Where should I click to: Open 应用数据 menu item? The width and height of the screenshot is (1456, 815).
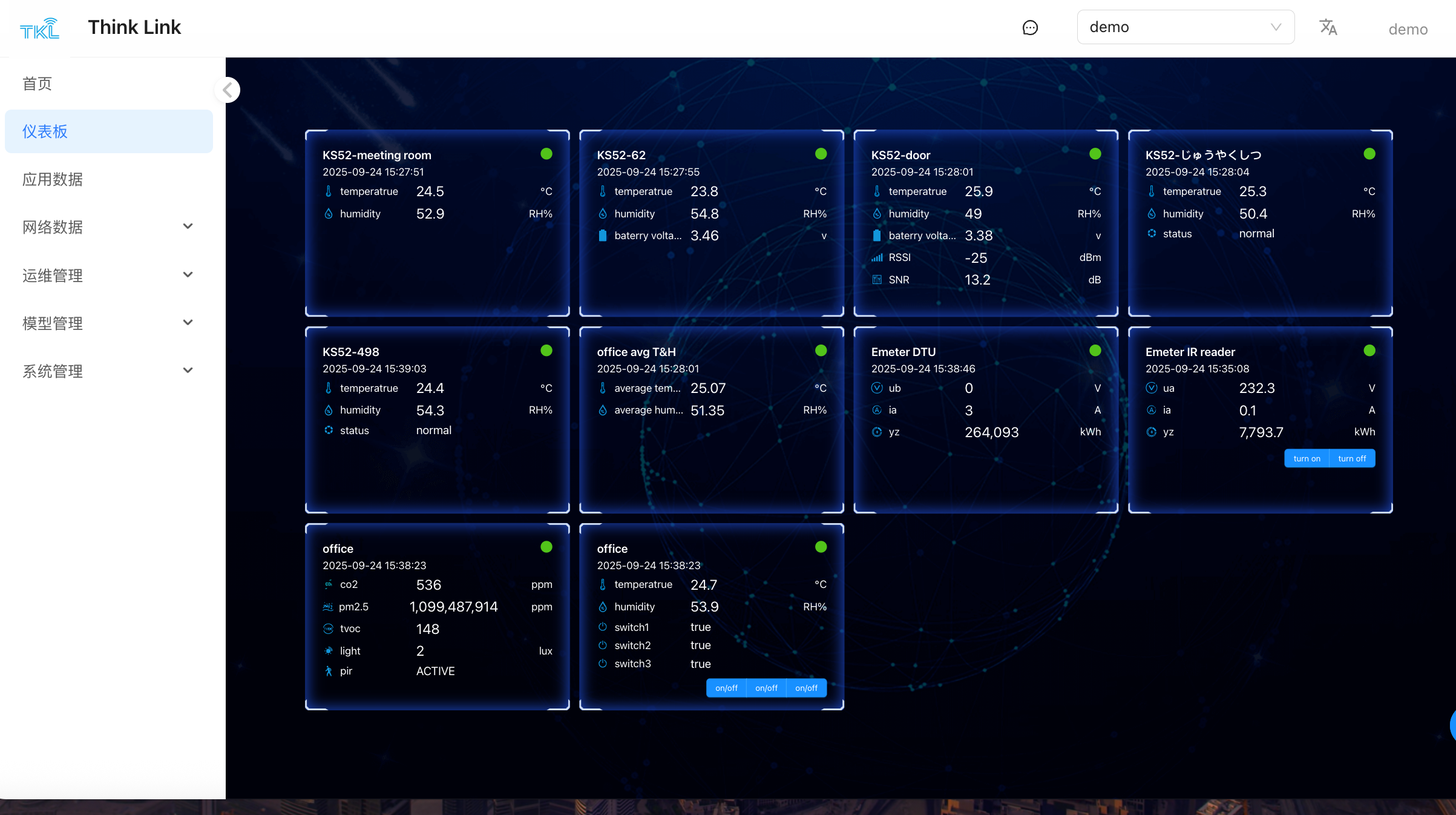[x=53, y=179]
